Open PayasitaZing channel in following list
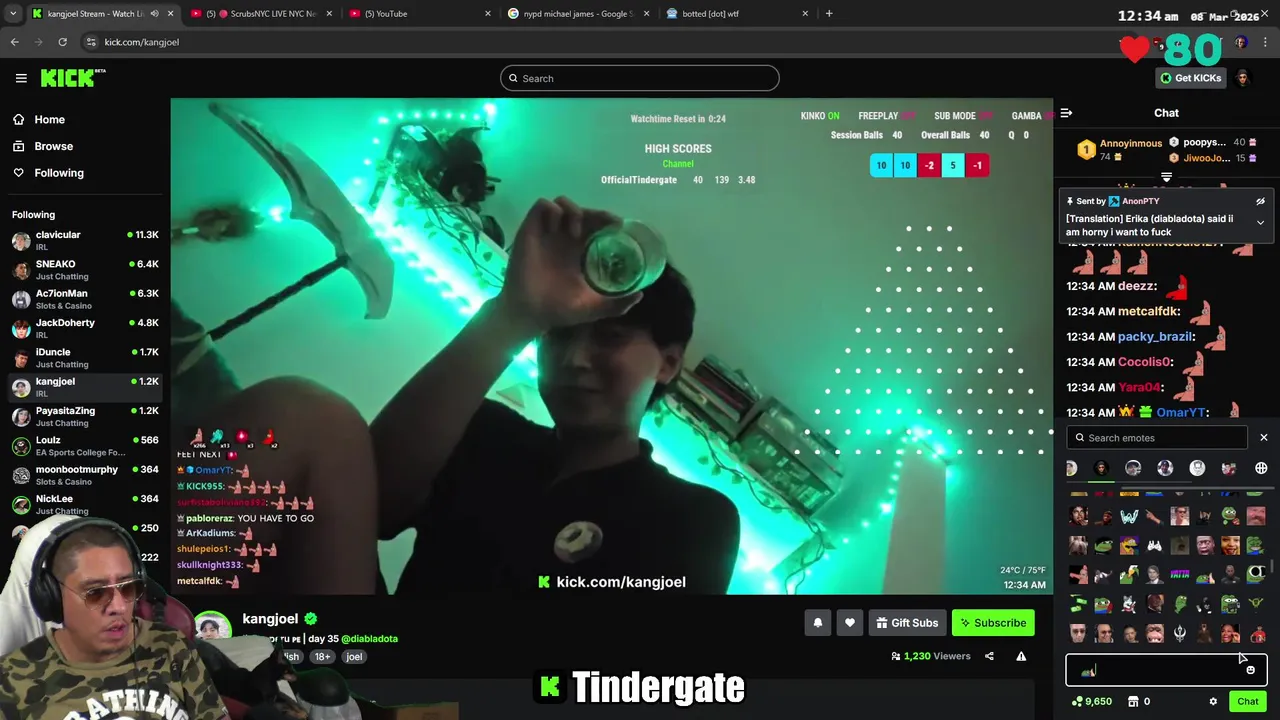This screenshot has width=1280, height=720. pos(85,416)
